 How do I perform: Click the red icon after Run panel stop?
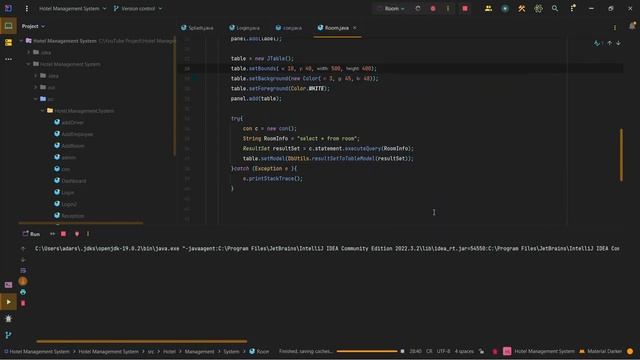77,234
